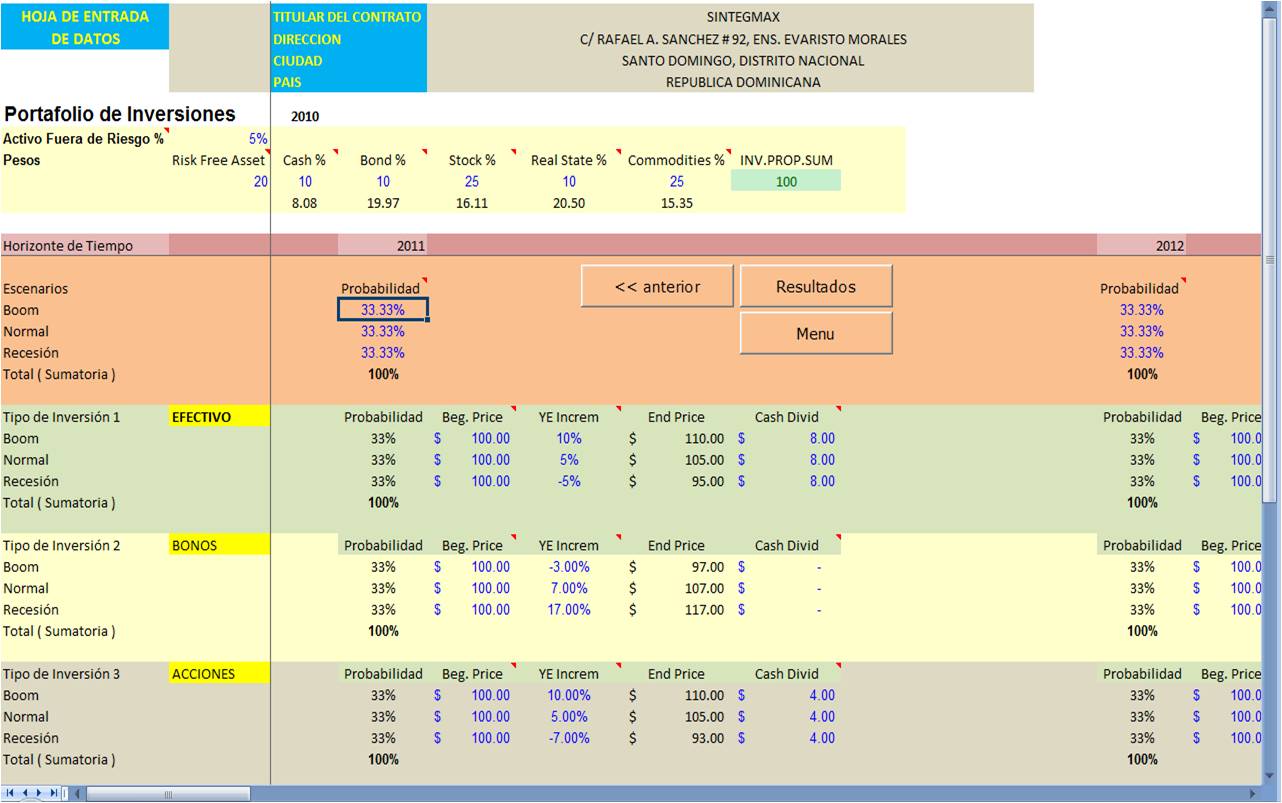Image resolution: width=1282 pixels, height=803 pixels.
Task: Click the EFECTIVO Recesión YE Increm -5% cell
Action: pos(569,481)
